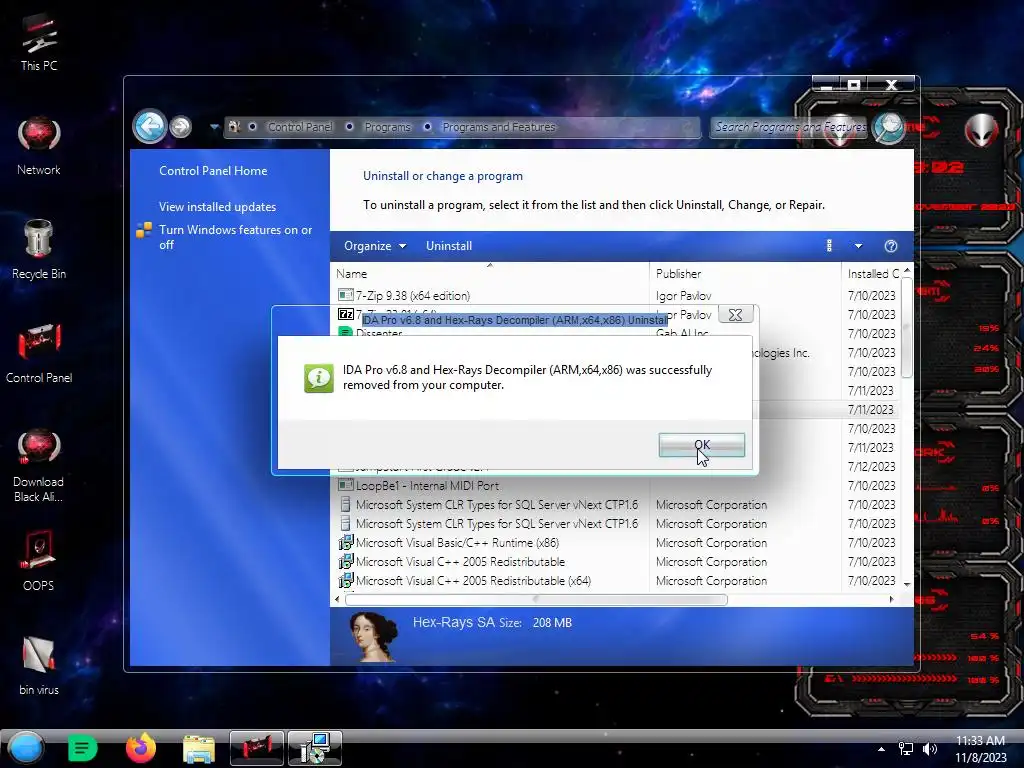Sort by the Publisher column header
1024x768 pixels.
click(745, 274)
